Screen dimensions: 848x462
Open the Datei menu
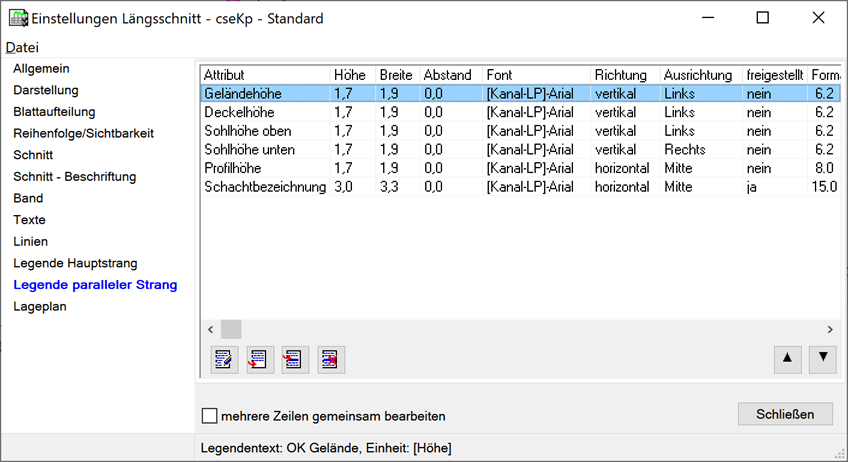pos(22,48)
